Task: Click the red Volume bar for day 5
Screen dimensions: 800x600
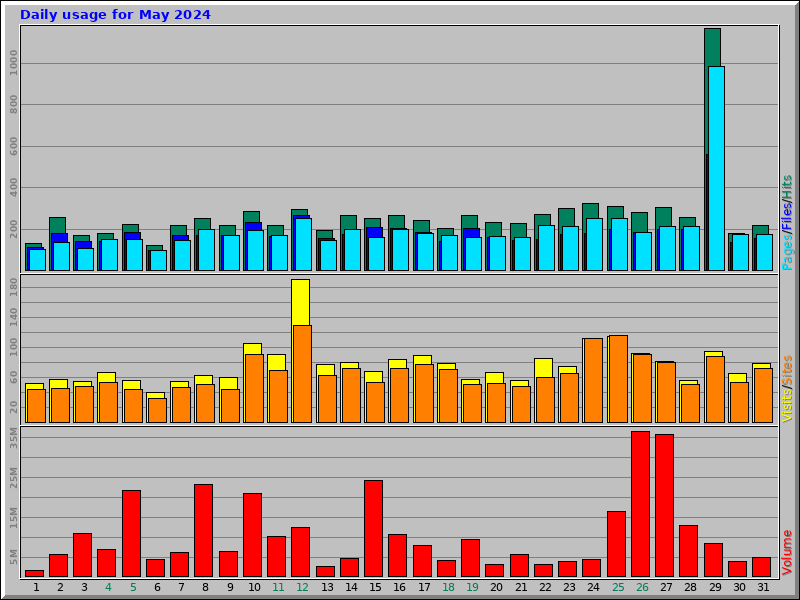Action: pyautogui.click(x=131, y=534)
